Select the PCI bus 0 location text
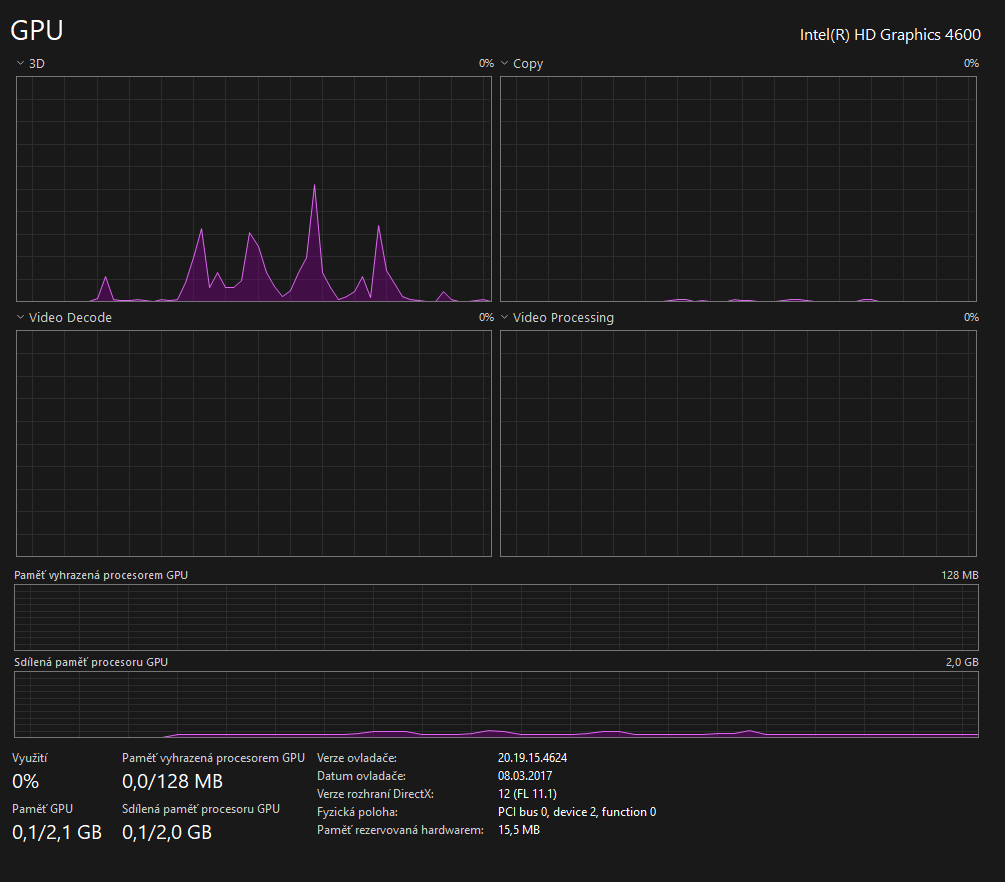The image size is (1005, 882). pos(577,812)
